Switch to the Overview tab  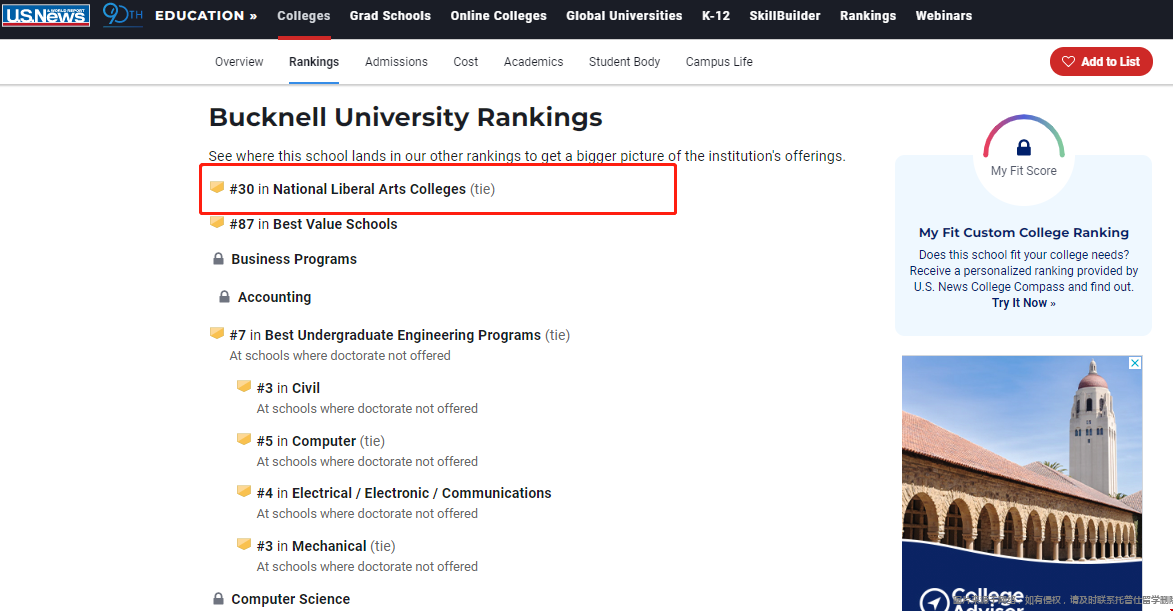239,62
